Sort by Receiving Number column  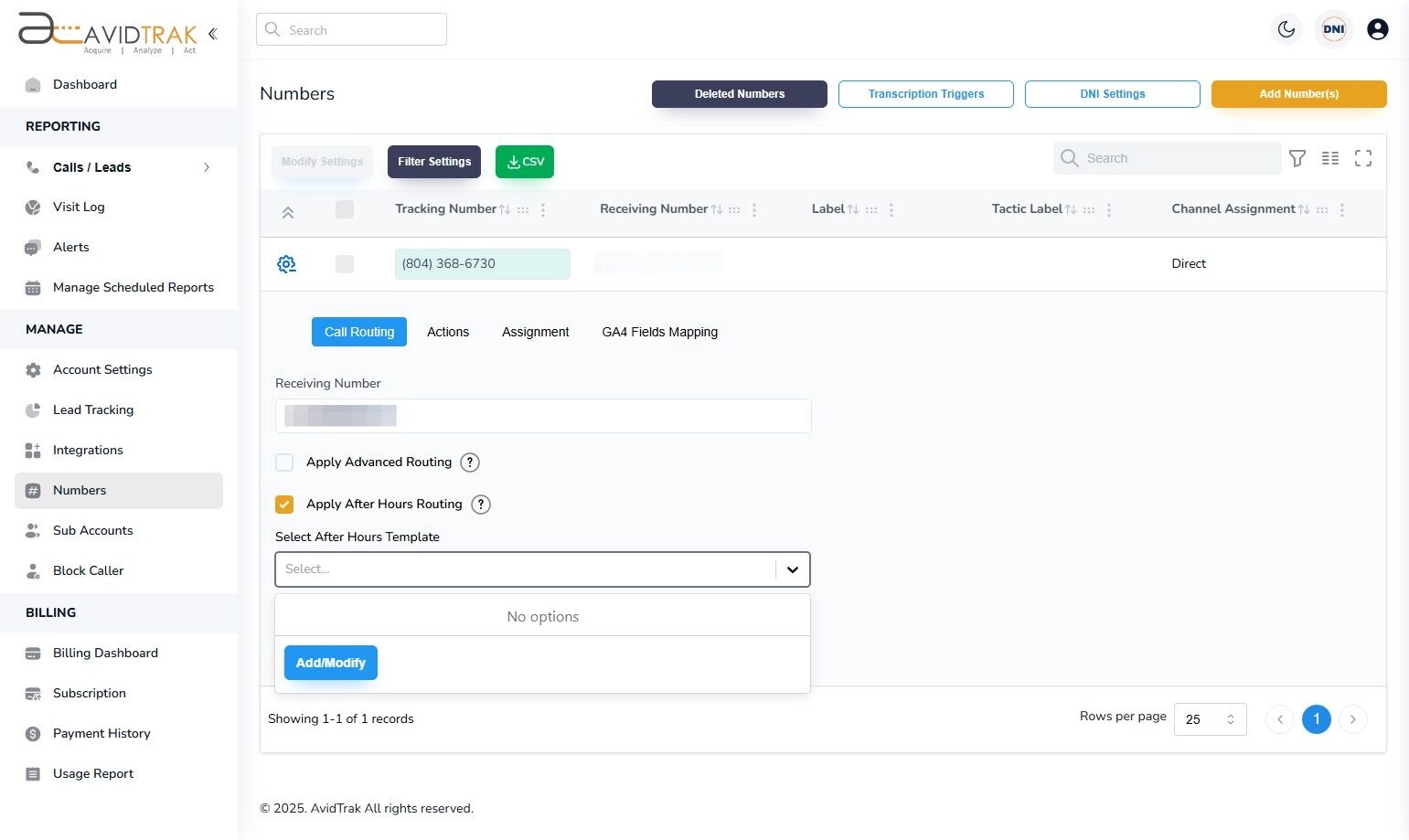coord(717,210)
